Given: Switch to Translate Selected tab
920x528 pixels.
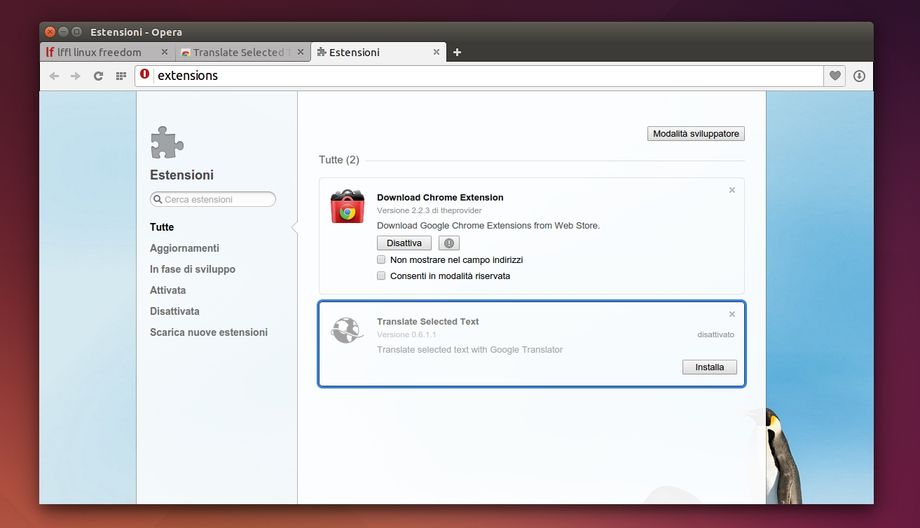Looking at the screenshot, I should (x=241, y=52).
